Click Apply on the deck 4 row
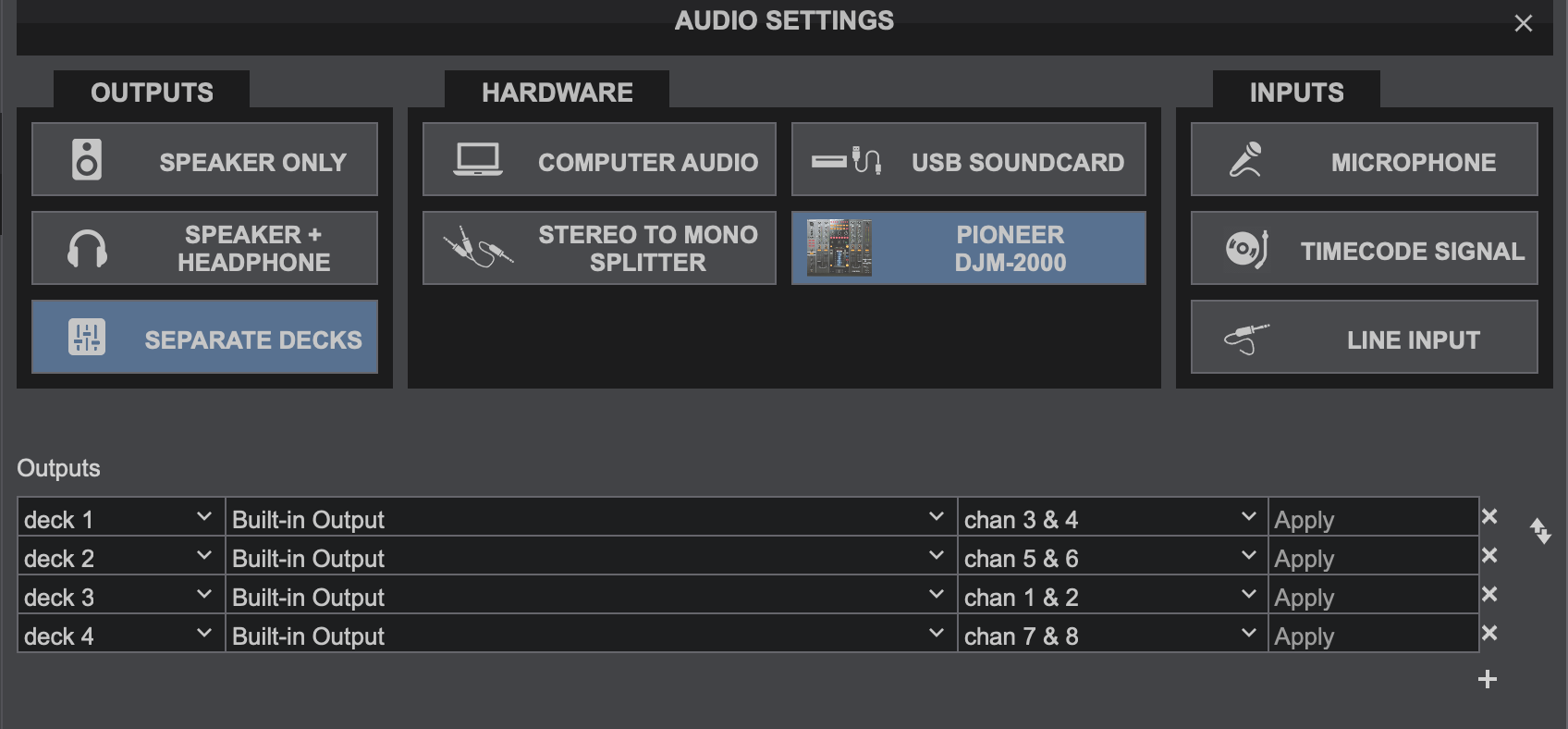1568x729 pixels. 1373,635
